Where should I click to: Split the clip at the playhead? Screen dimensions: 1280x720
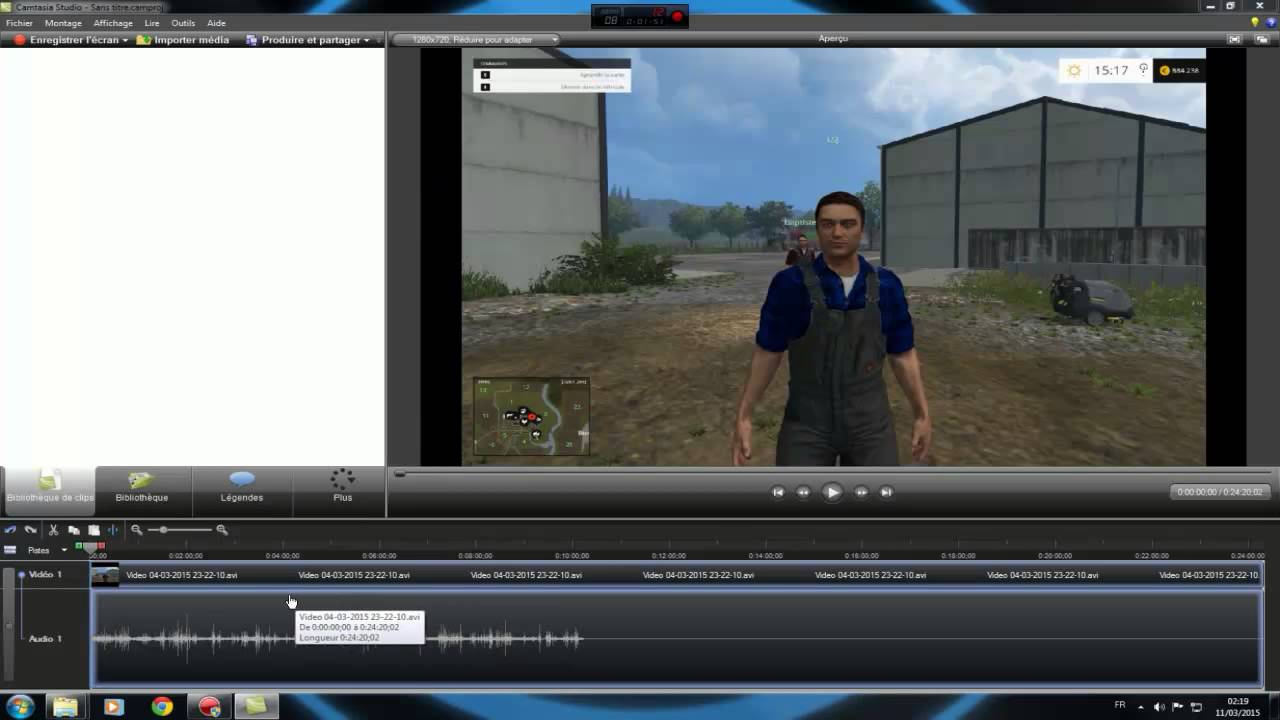pyautogui.click(x=113, y=530)
